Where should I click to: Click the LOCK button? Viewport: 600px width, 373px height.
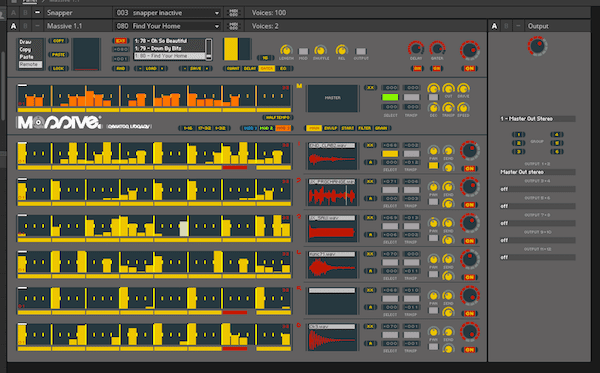pos(59,68)
